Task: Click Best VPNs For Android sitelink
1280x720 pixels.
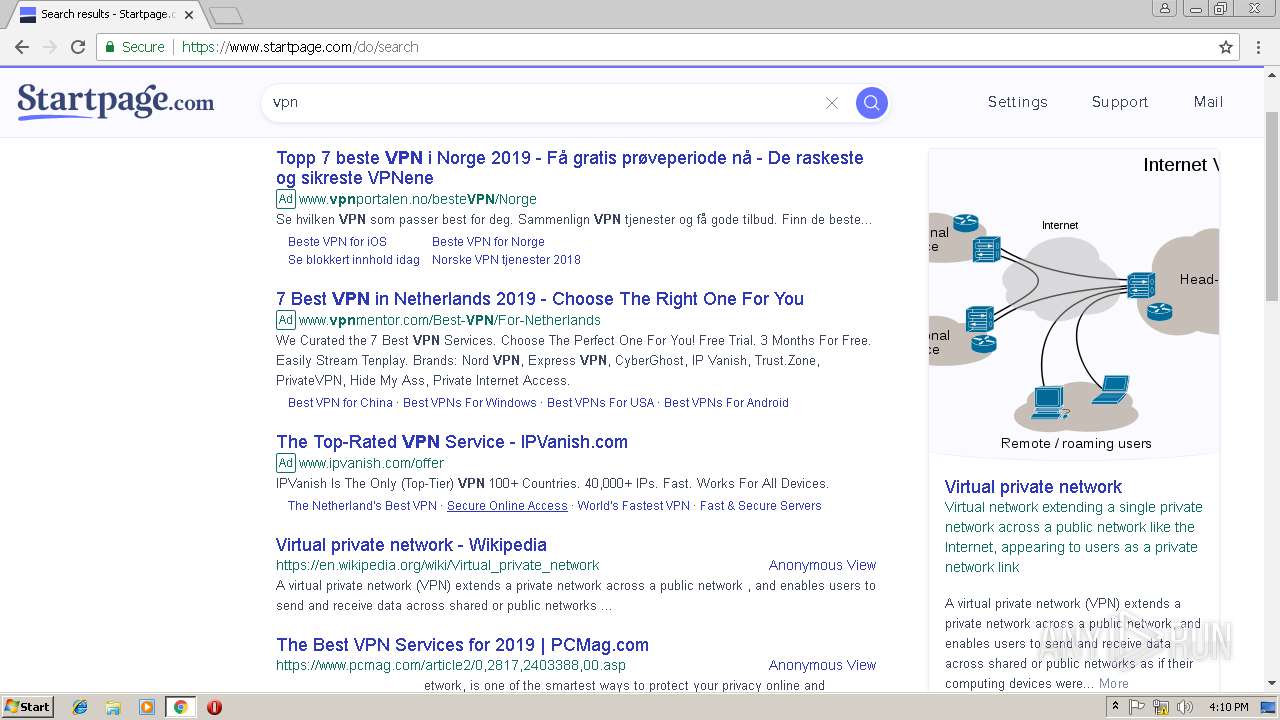Action: [726, 403]
